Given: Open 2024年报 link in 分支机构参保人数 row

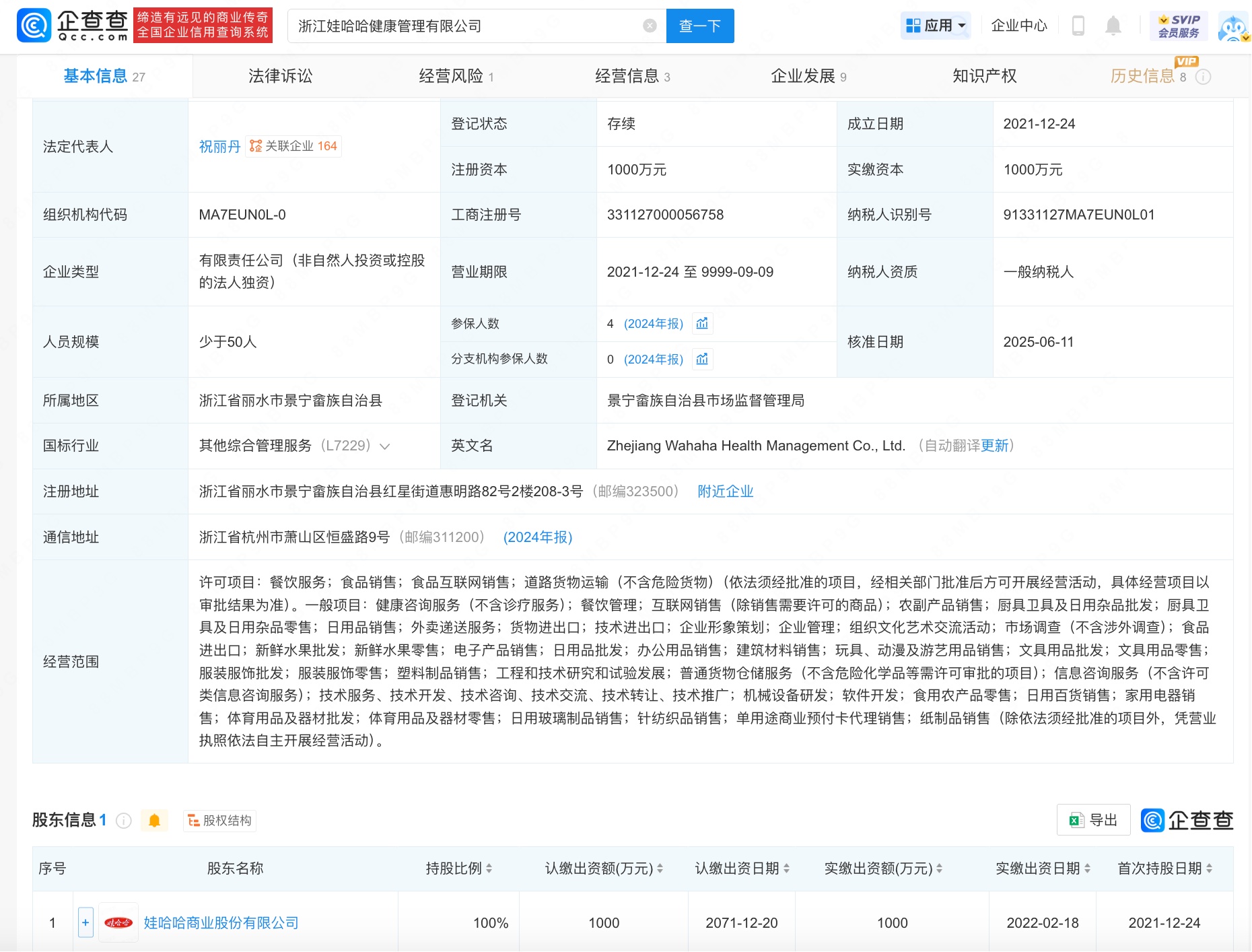Looking at the screenshot, I should (654, 359).
